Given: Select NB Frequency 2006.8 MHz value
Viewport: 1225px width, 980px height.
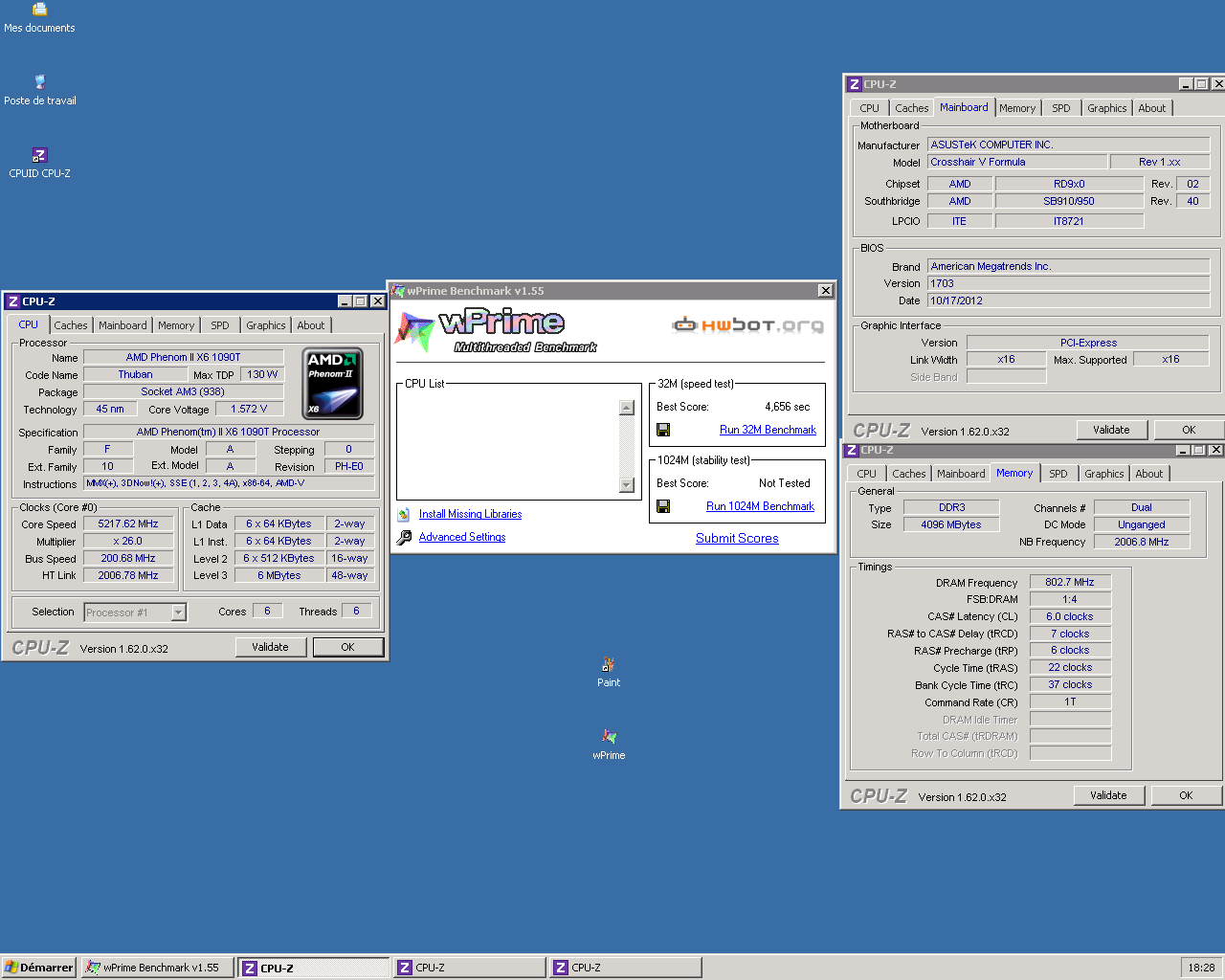Looking at the screenshot, I should click(x=1142, y=542).
